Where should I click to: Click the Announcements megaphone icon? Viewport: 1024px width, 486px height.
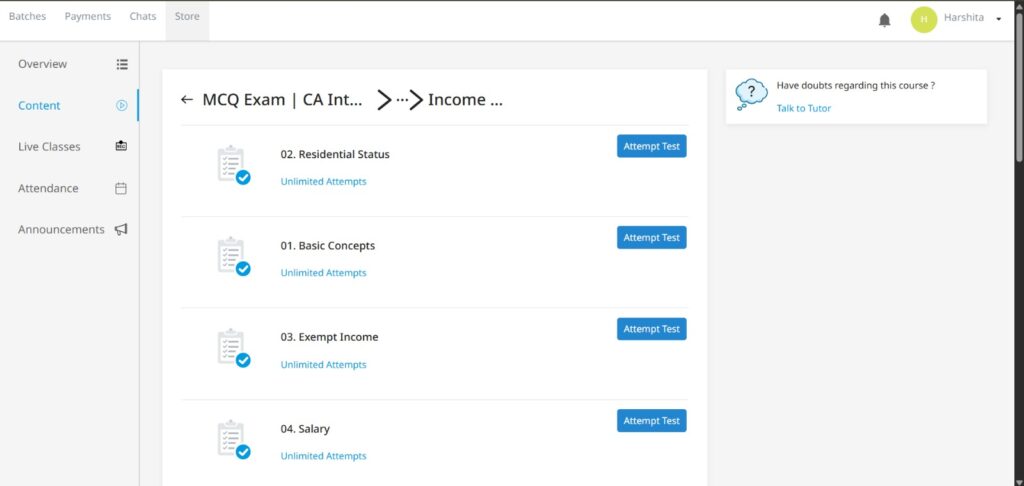click(x=121, y=229)
